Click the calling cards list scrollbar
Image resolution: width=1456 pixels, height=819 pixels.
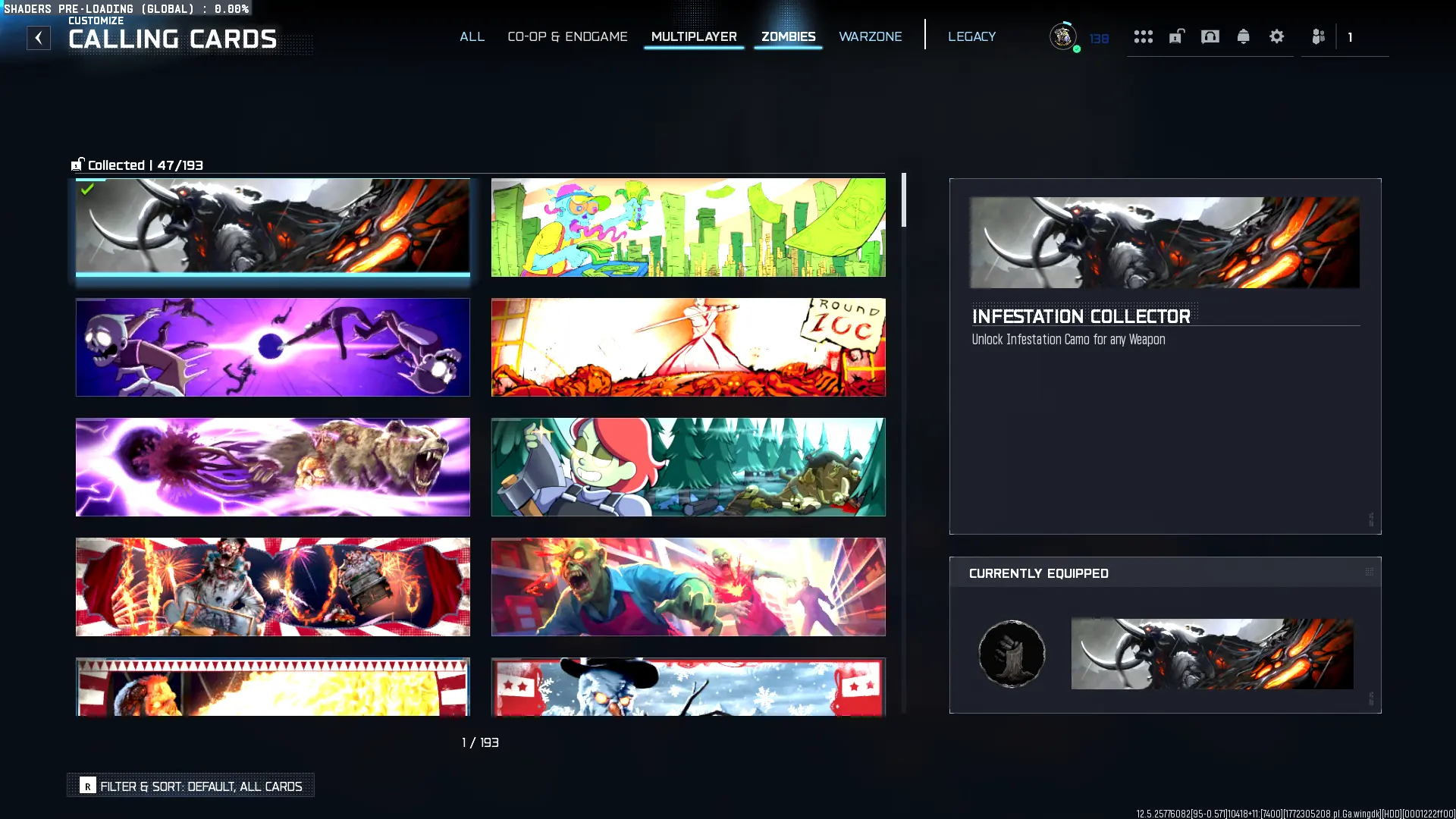[x=903, y=199]
